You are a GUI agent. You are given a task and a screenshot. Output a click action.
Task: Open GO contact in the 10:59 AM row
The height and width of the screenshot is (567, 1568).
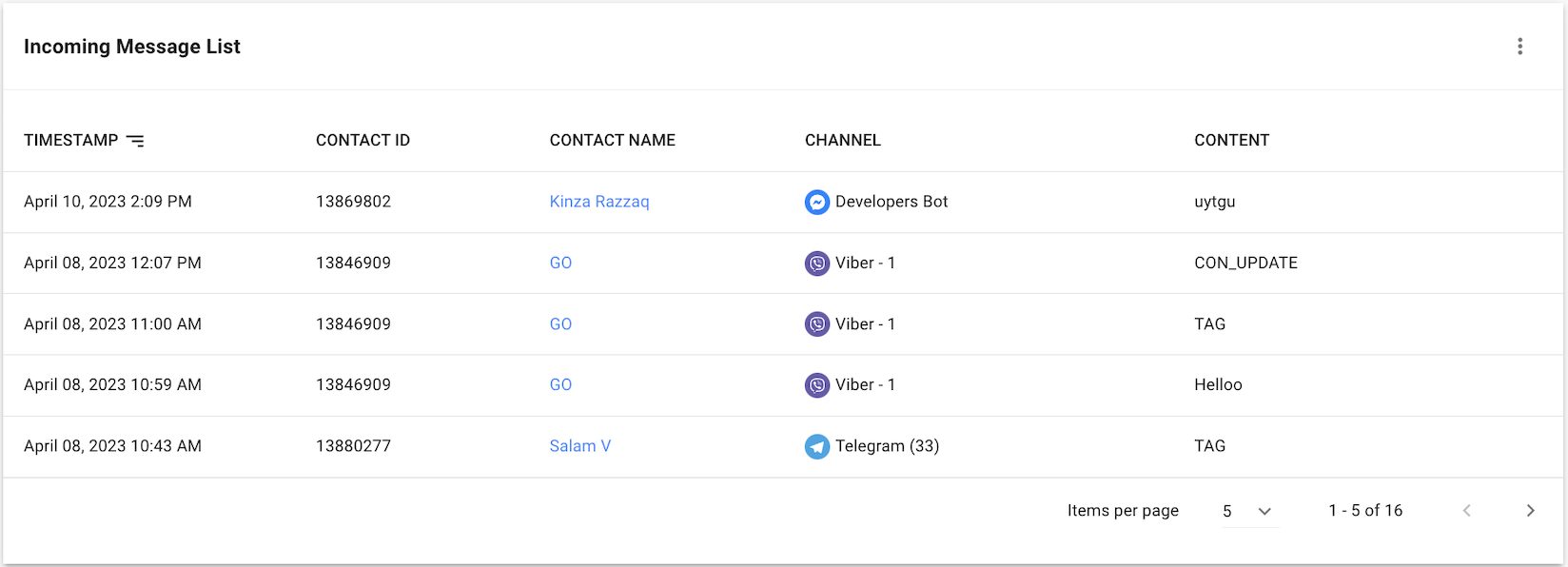(x=560, y=385)
